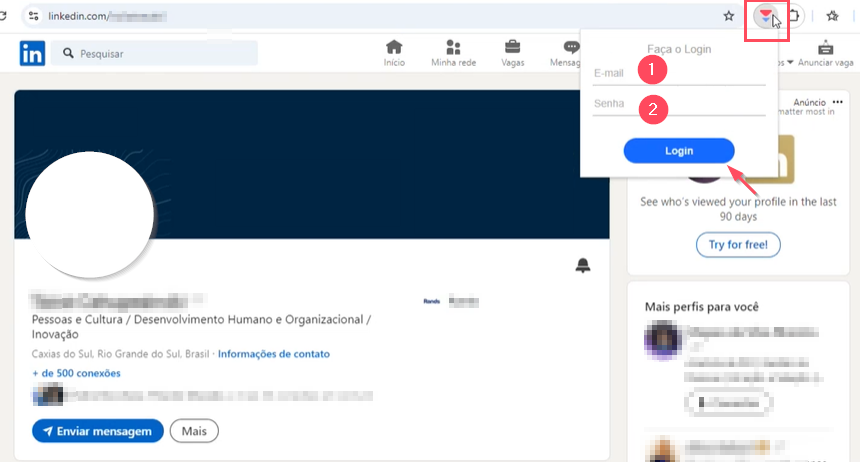Open Minha rede in the navbar

coord(454,53)
